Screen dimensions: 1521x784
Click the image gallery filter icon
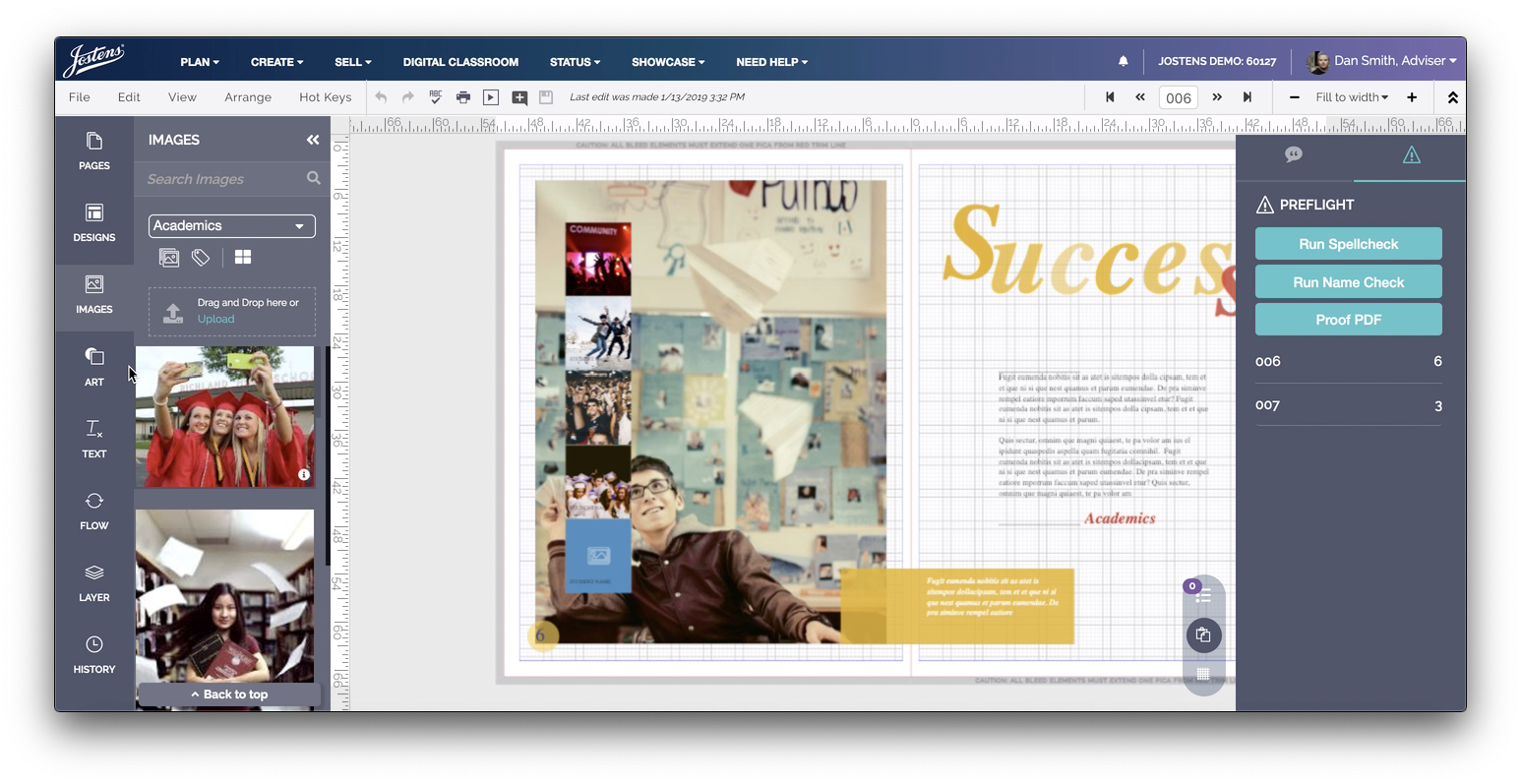(x=169, y=257)
